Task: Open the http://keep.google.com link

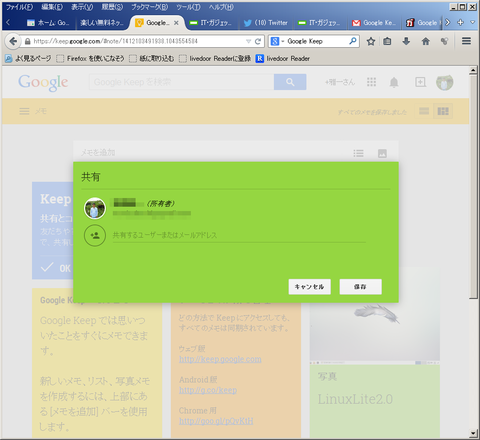Action: [x=220, y=359]
